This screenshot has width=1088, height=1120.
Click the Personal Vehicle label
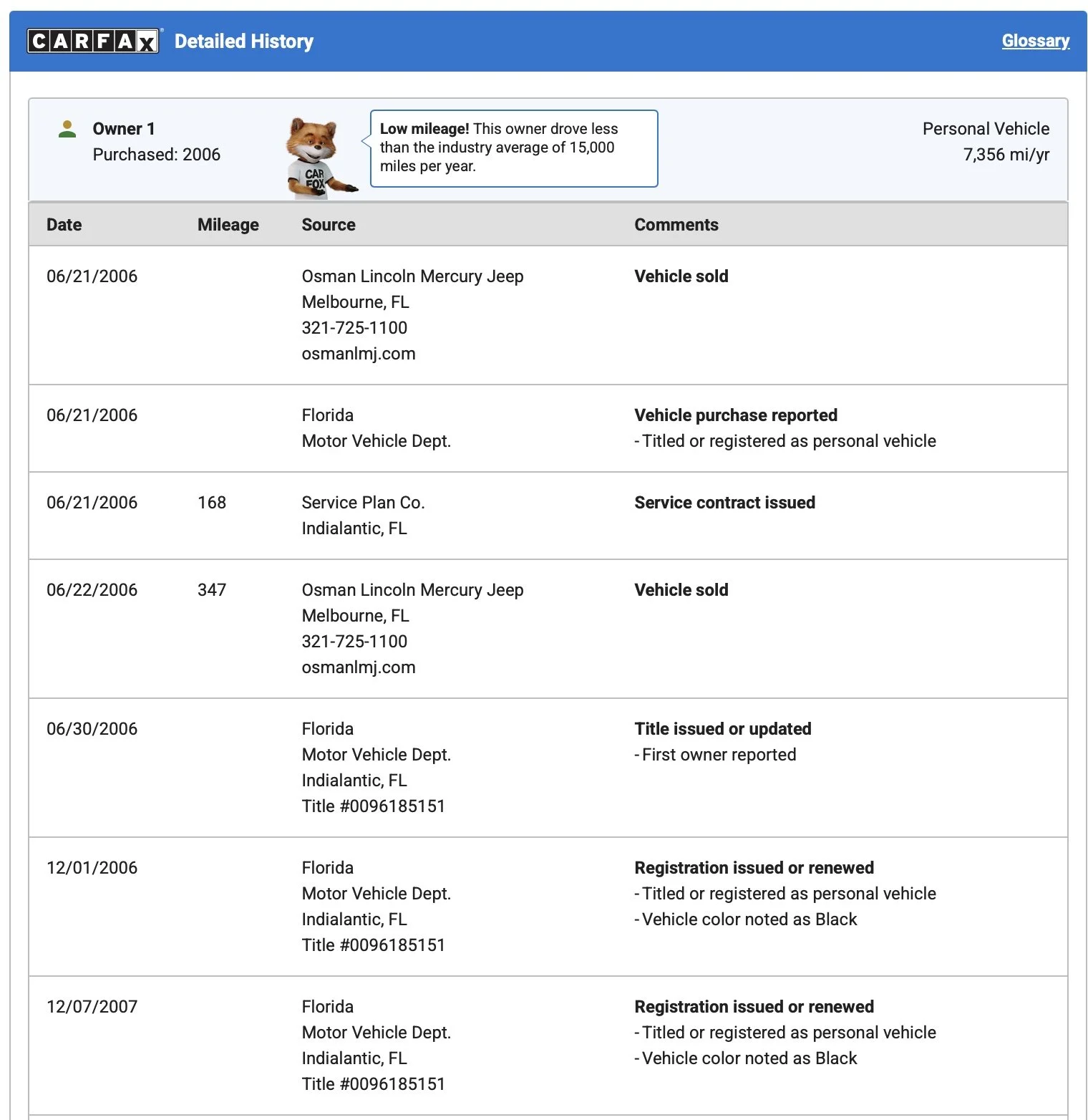coord(986,129)
